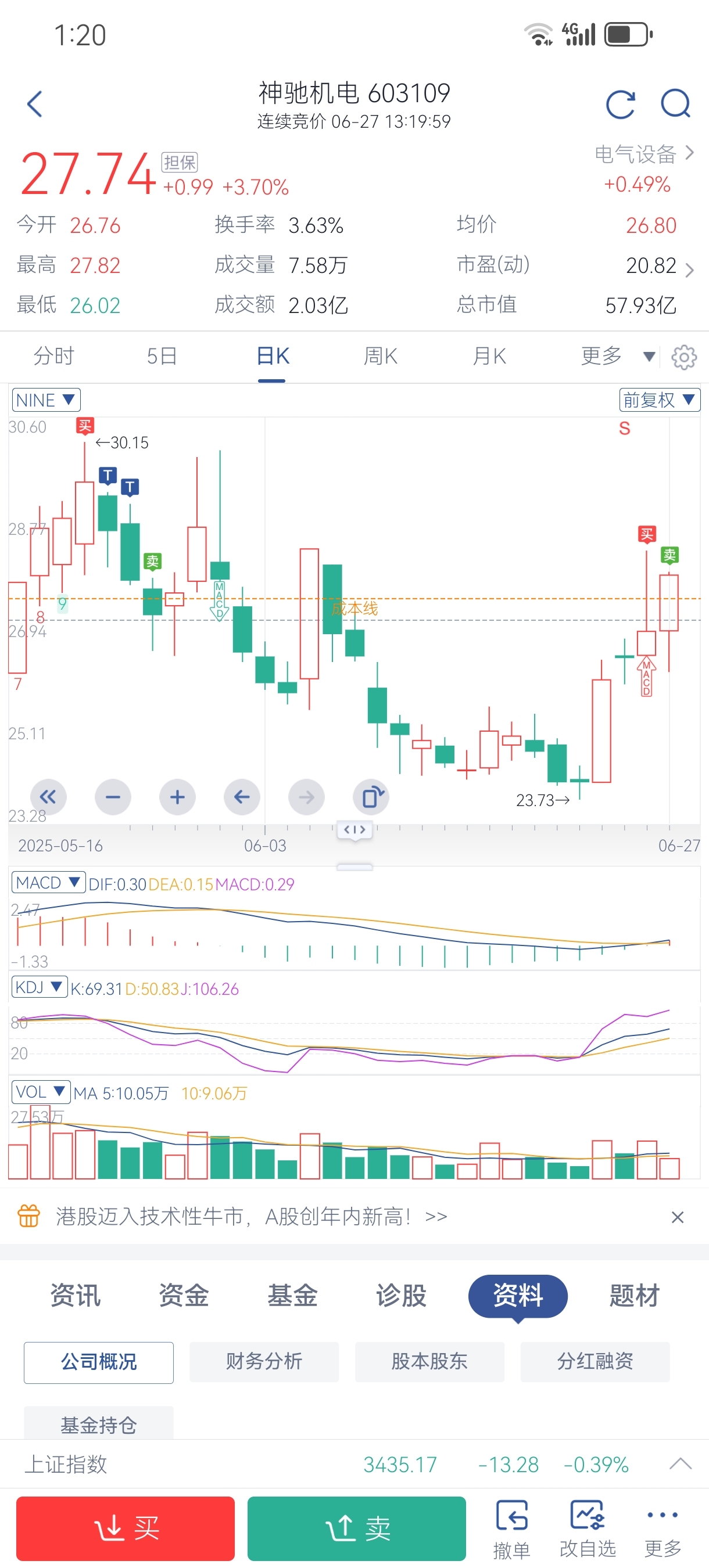Jump to earliest data double-left arrows

pos(48,797)
